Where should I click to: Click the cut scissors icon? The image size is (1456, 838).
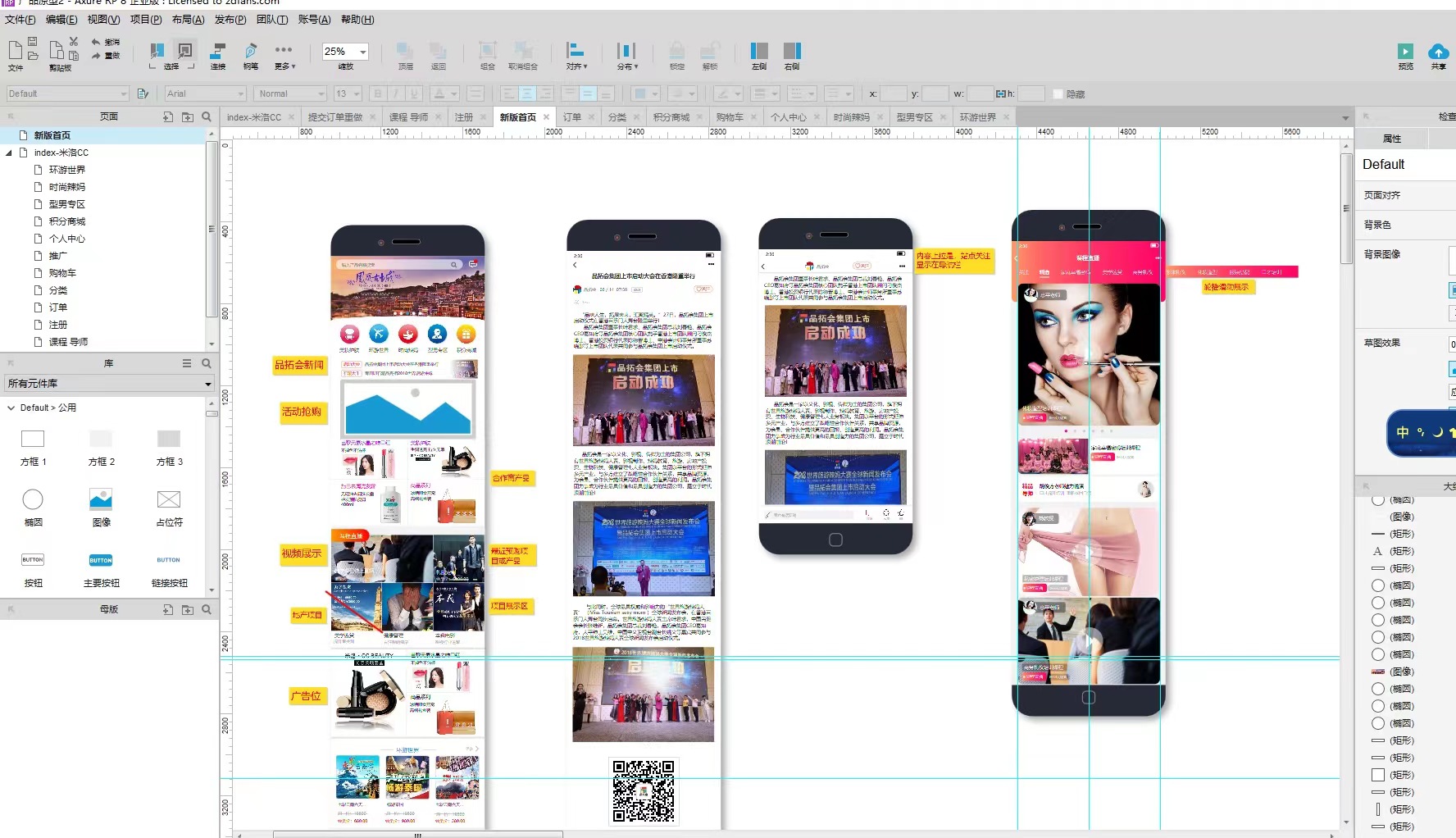[74, 42]
